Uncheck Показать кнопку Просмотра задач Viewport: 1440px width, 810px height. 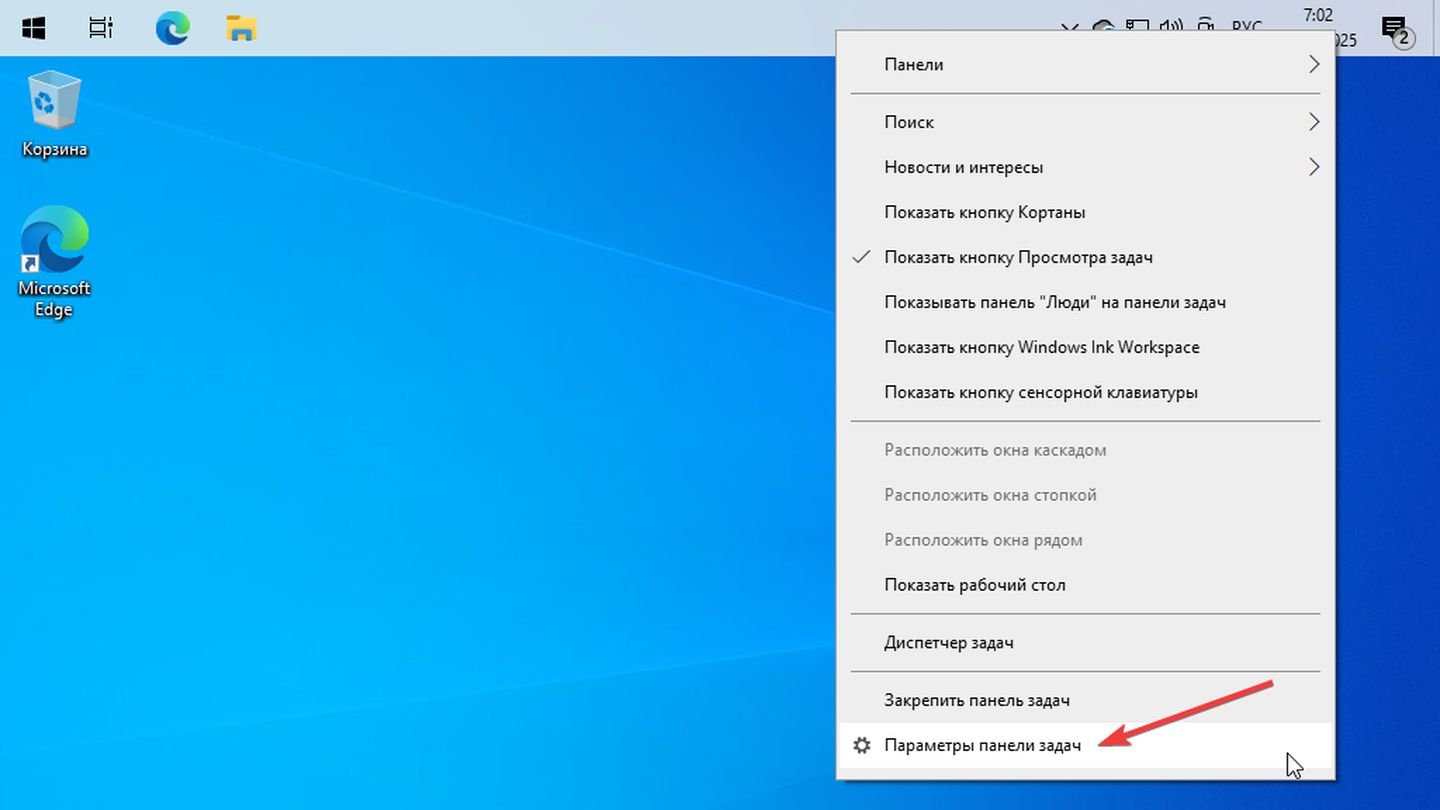tap(1085, 257)
